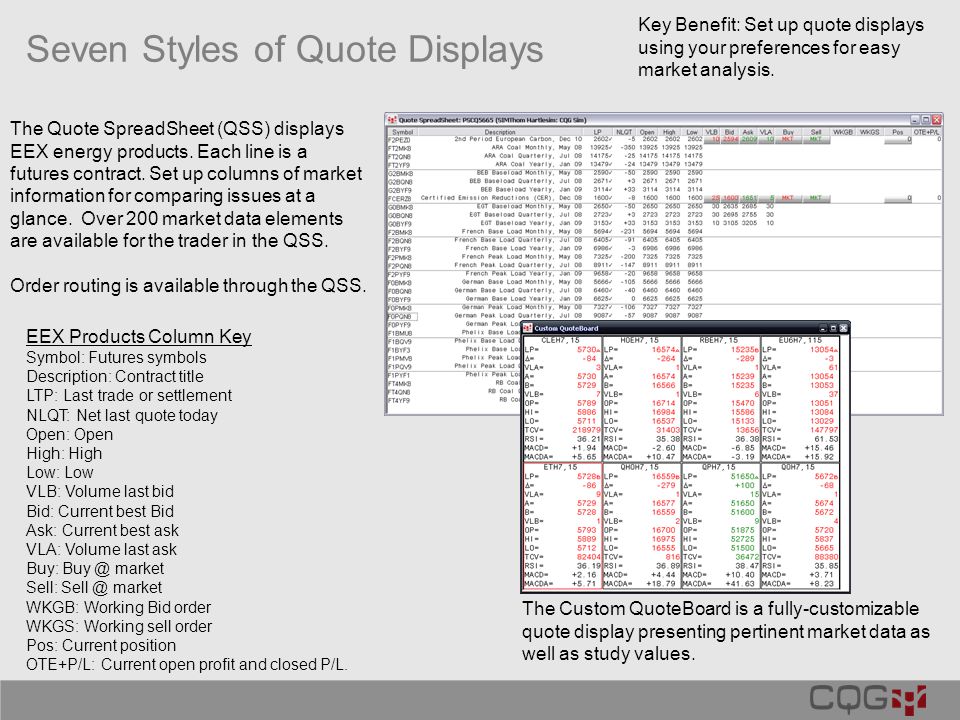Select the highlighted F0PQN8 symbol cell
Viewport: 960px width, 720px height.
(x=402, y=317)
